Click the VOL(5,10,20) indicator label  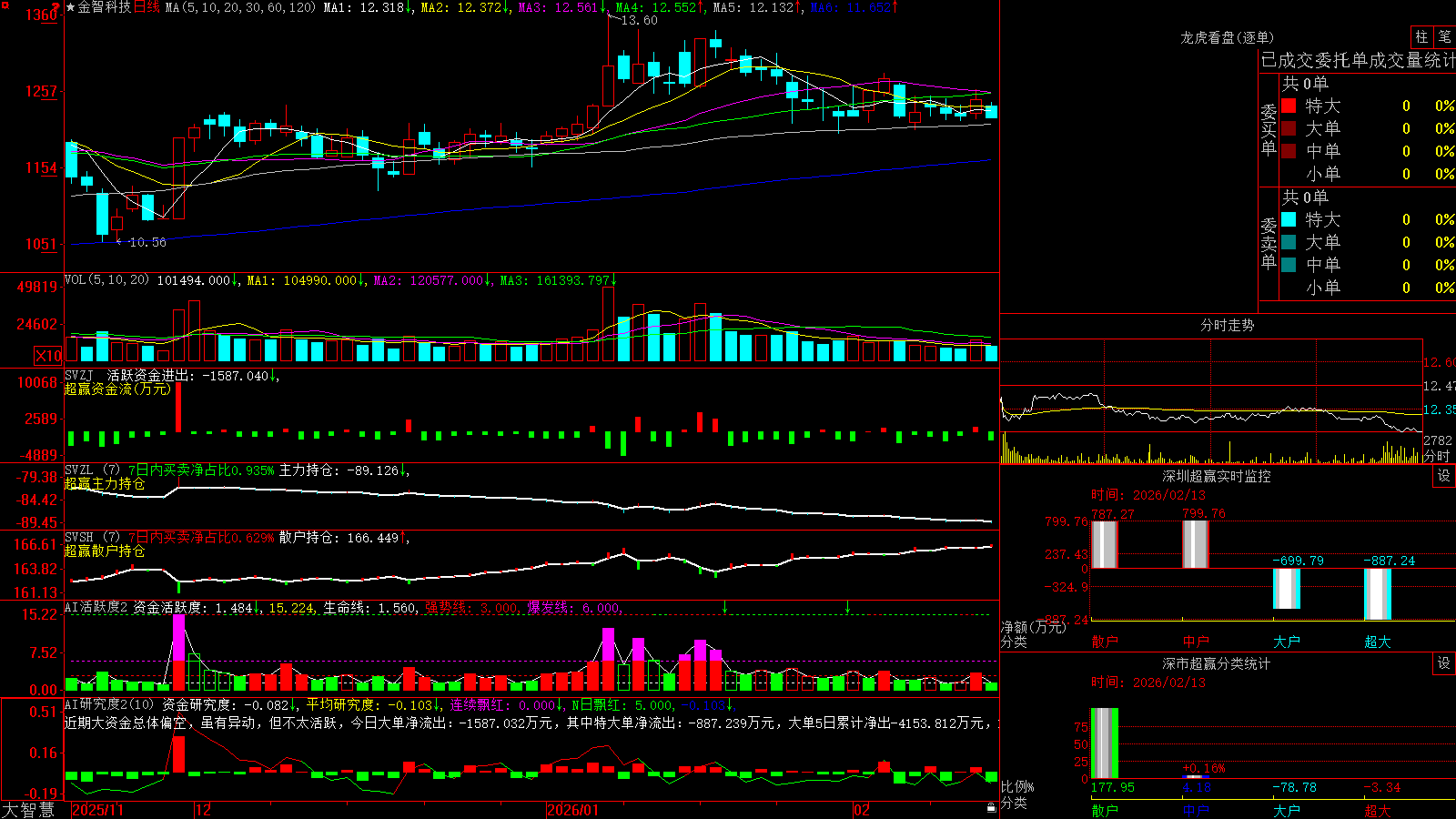tap(107, 279)
